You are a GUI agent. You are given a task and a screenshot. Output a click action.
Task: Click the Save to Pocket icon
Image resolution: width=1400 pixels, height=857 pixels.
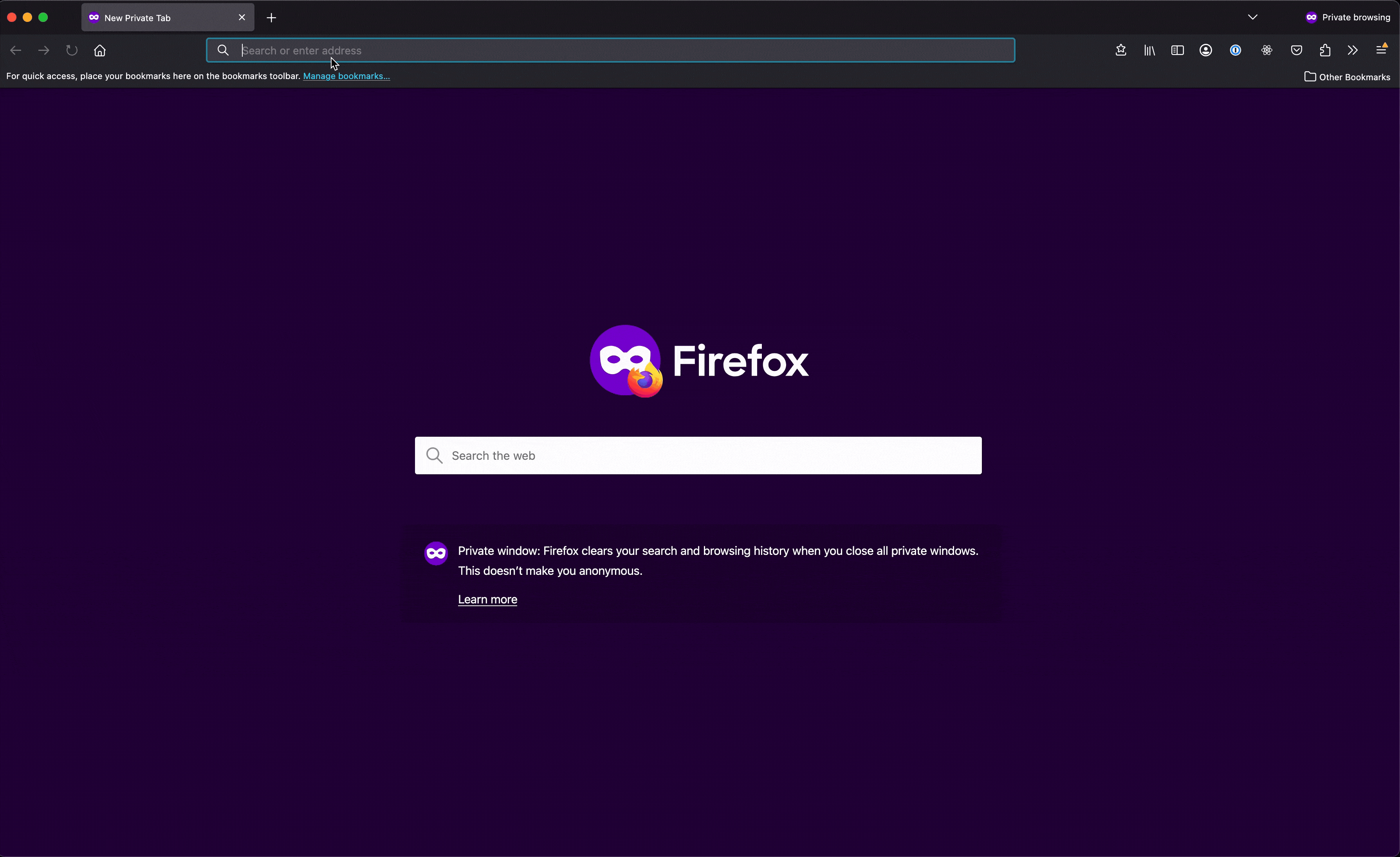coord(1297,50)
